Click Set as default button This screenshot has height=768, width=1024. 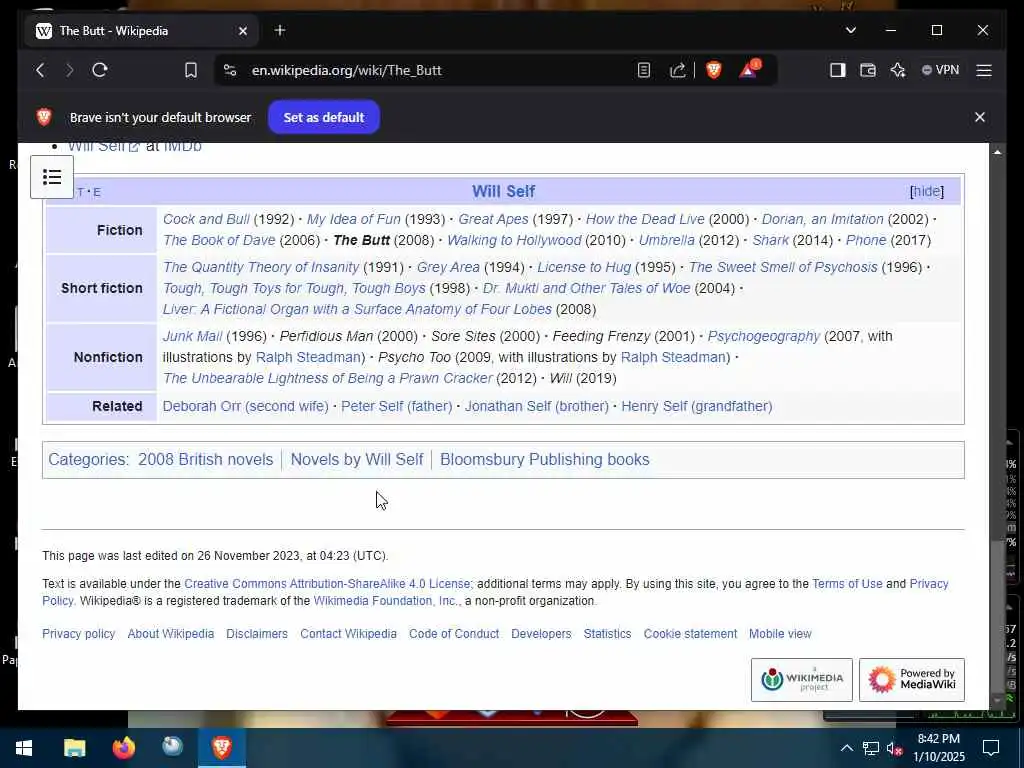[324, 118]
